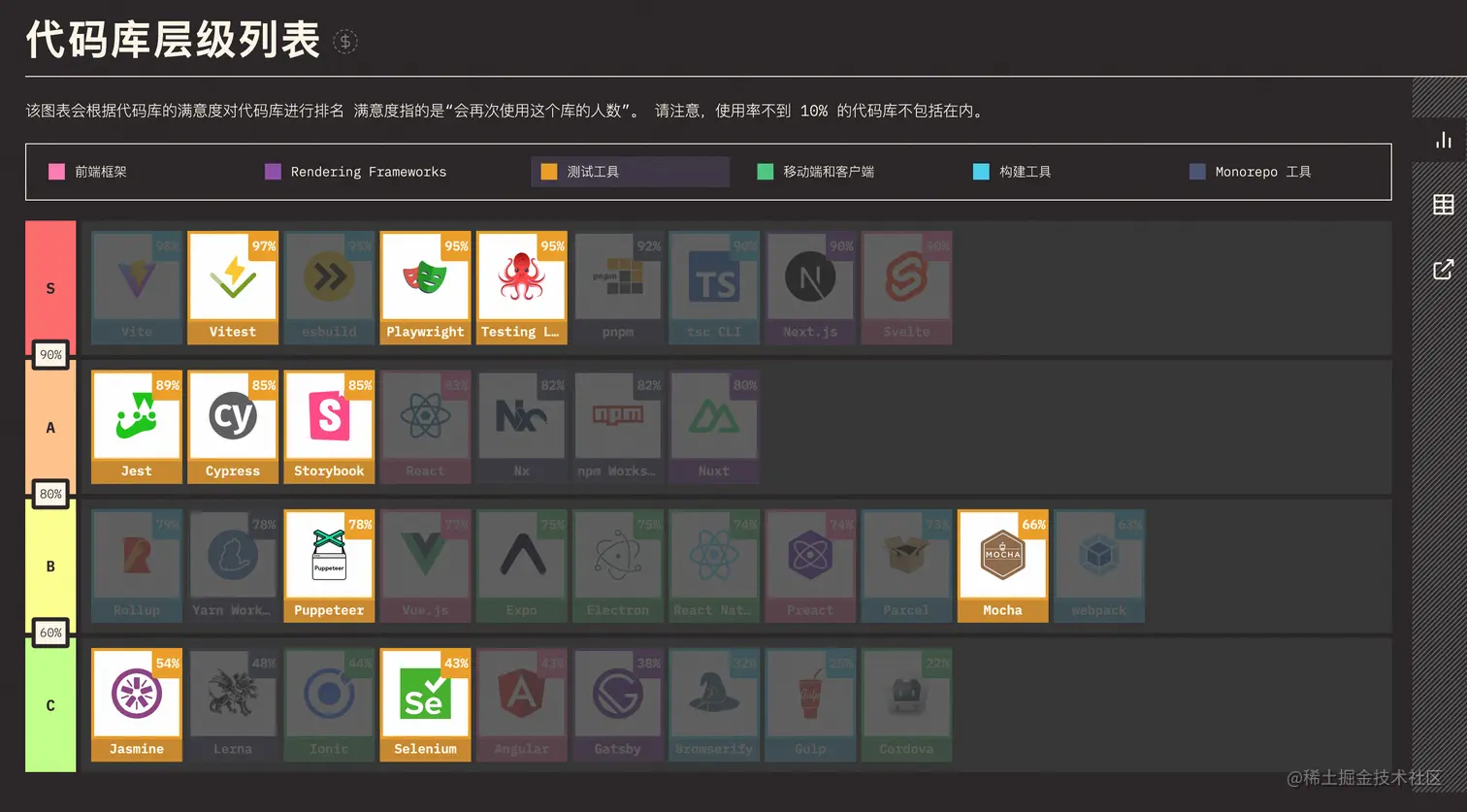The height and width of the screenshot is (812, 1467).
Task: Open the Storybook tile
Action: pos(329,427)
